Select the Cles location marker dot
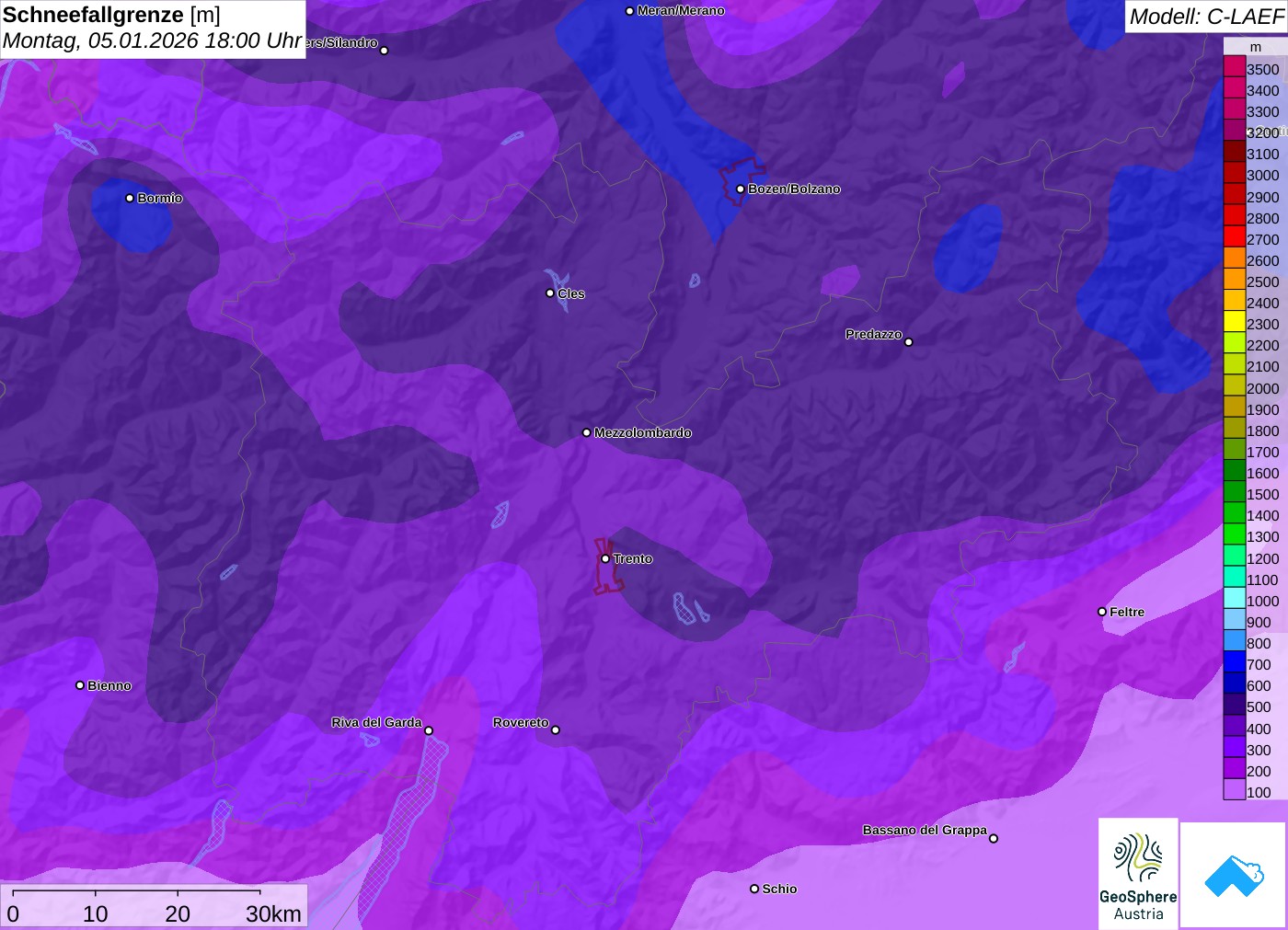1288x930 pixels. pyautogui.click(x=550, y=293)
